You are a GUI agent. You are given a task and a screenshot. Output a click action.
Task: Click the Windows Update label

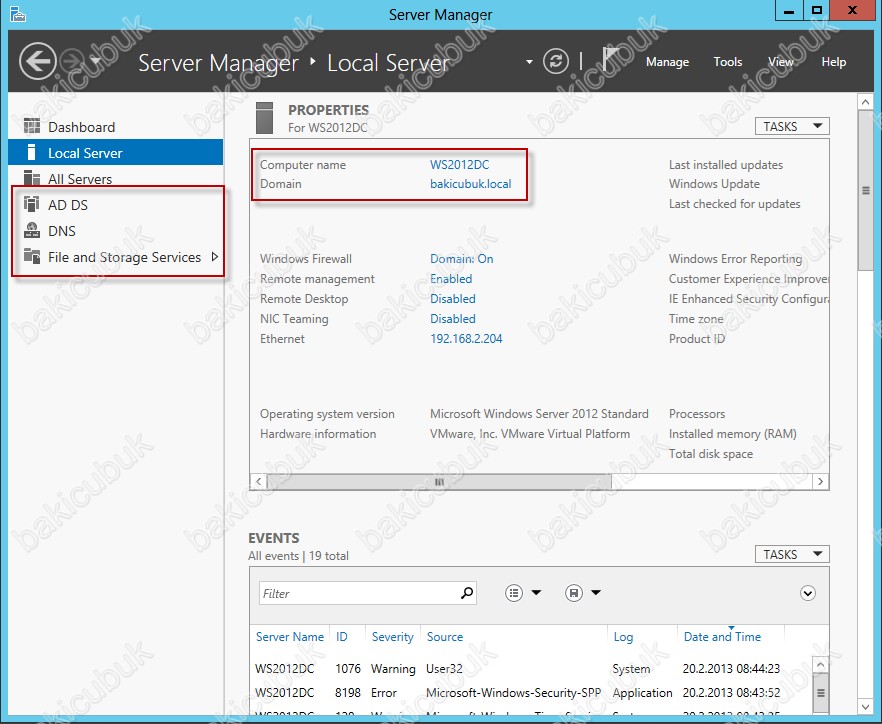[x=714, y=184]
